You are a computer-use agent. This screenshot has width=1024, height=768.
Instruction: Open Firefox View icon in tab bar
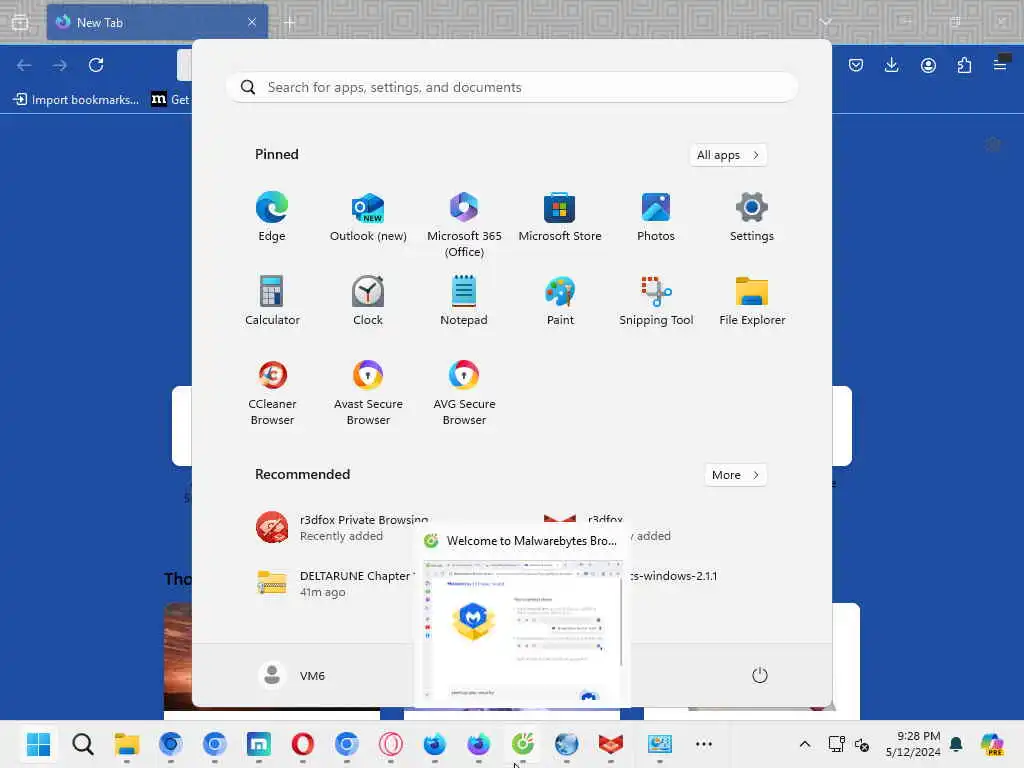[x=20, y=22]
